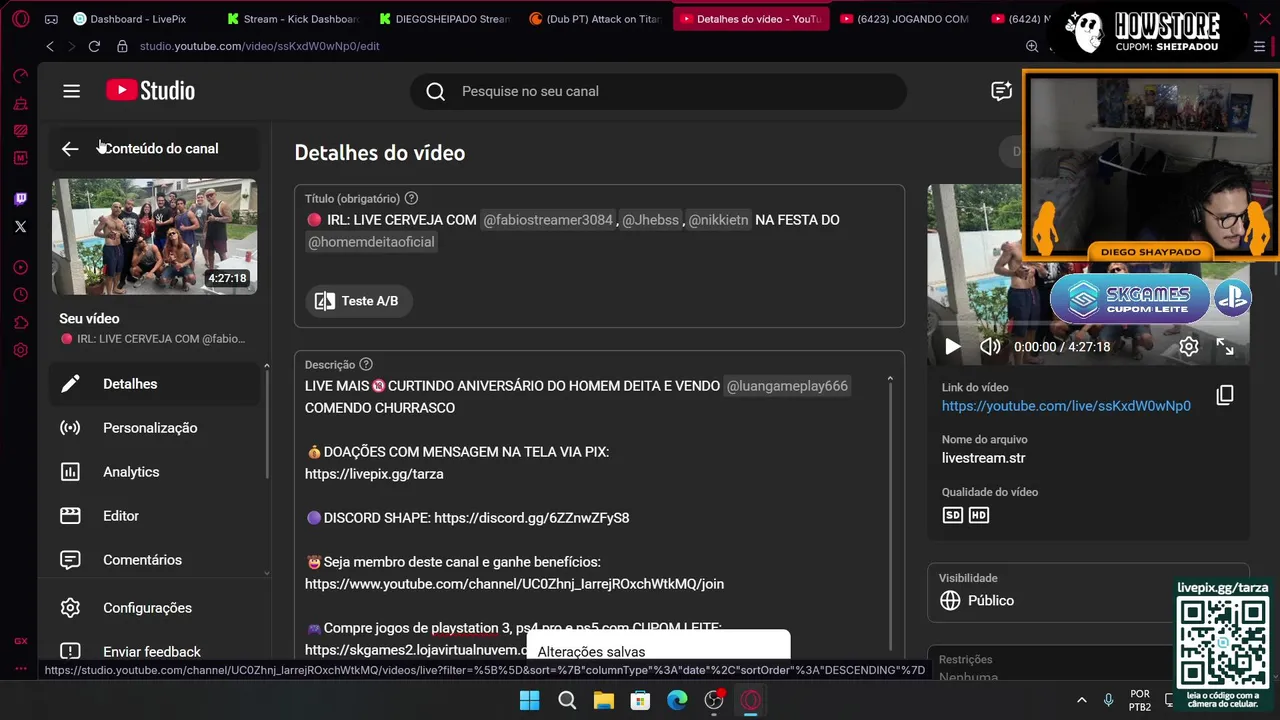Open the create/feedback icon near the search bar
Screen dimensions: 1280x720
pos(1001,91)
